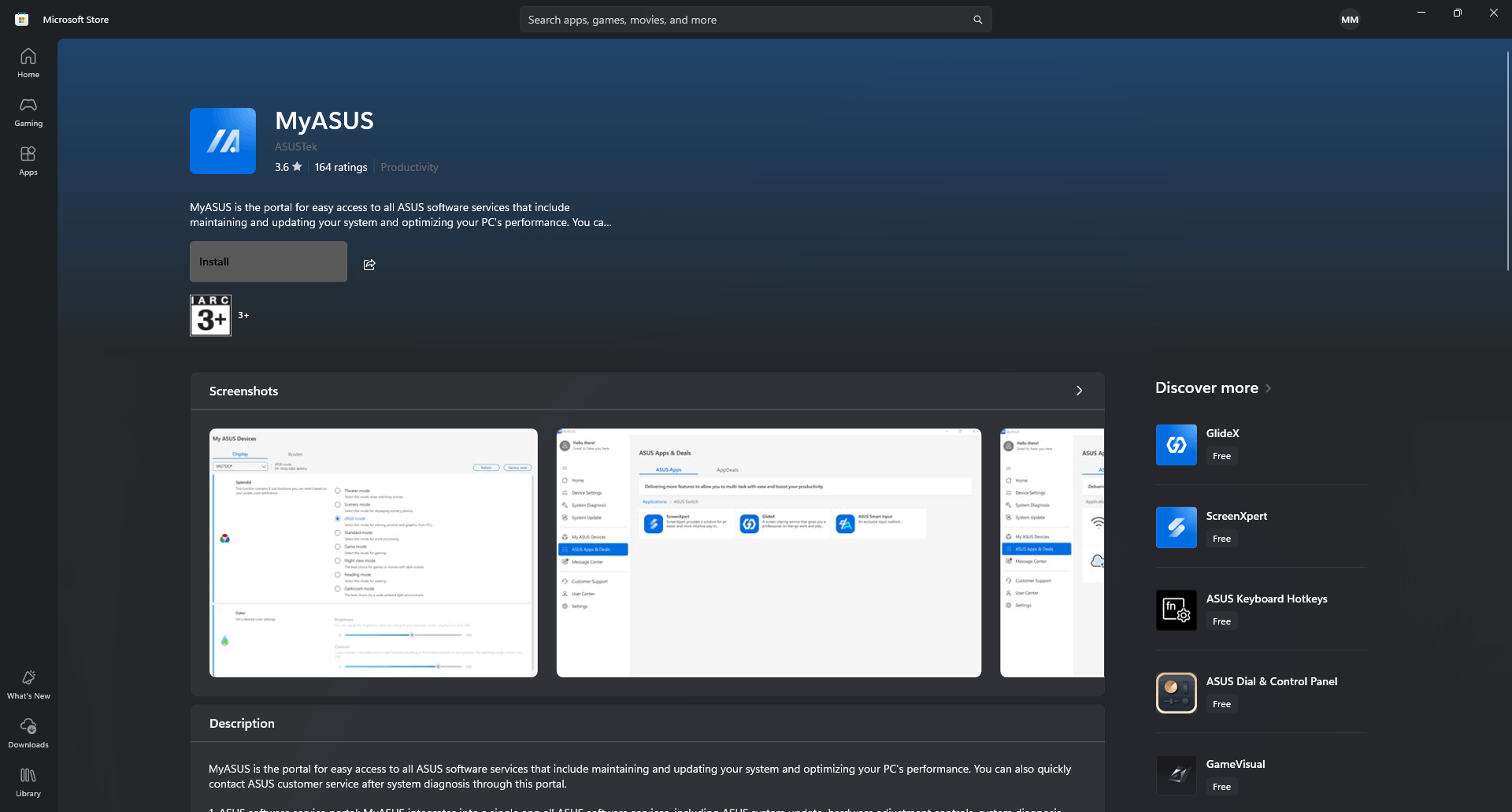Open the ScreenXpert title link
Screen dimensions: 1512x812
pyautogui.click(x=1237, y=516)
